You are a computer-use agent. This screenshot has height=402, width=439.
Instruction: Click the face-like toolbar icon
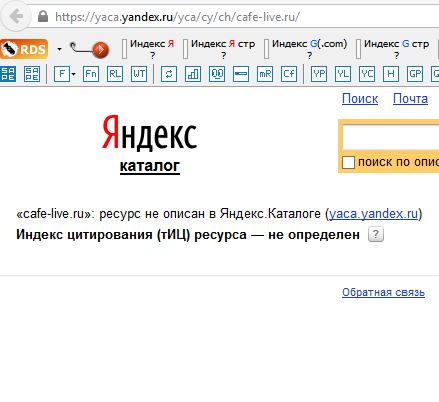217,74
